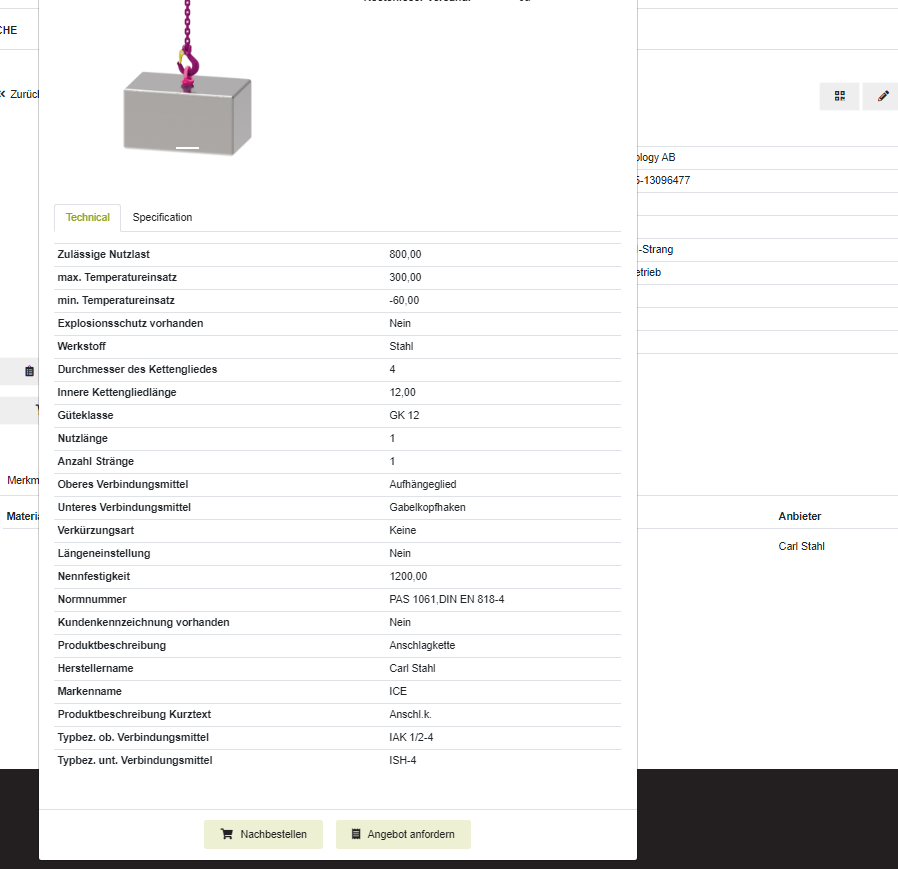Click the Material column header

click(22, 516)
